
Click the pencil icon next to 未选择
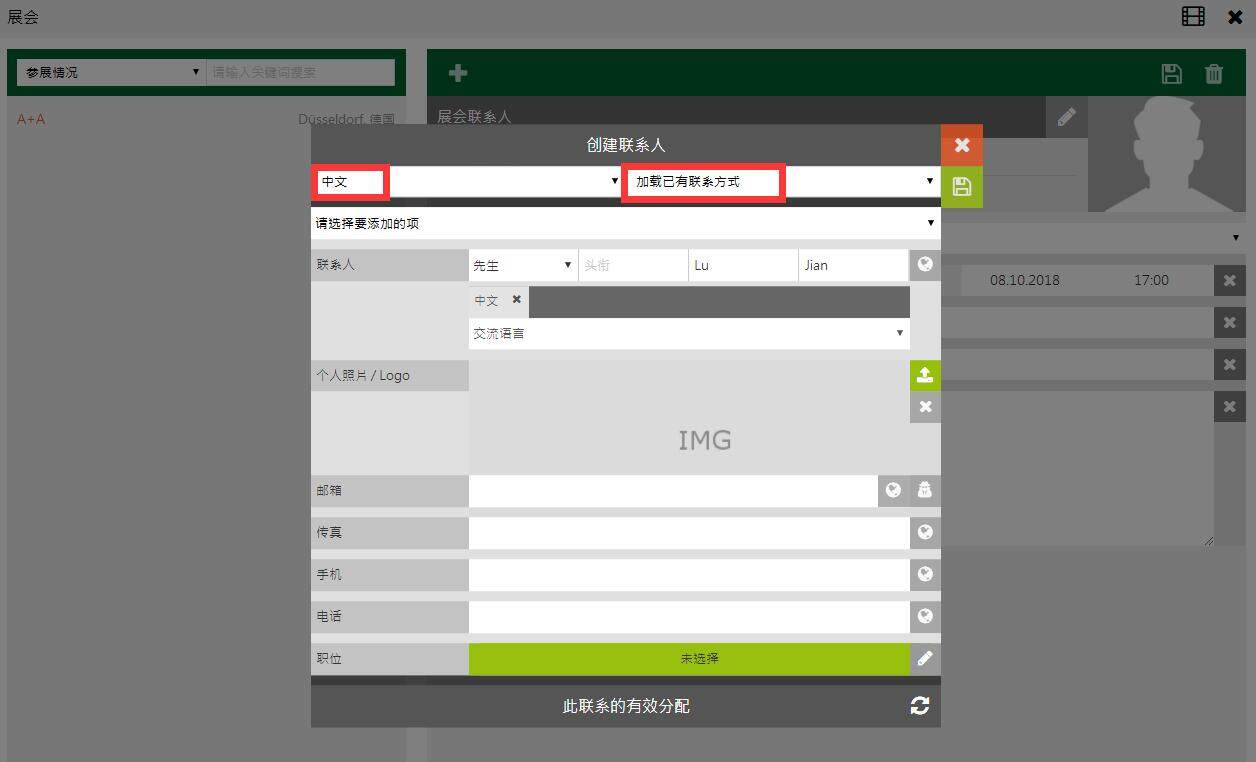pyautogui.click(x=925, y=658)
